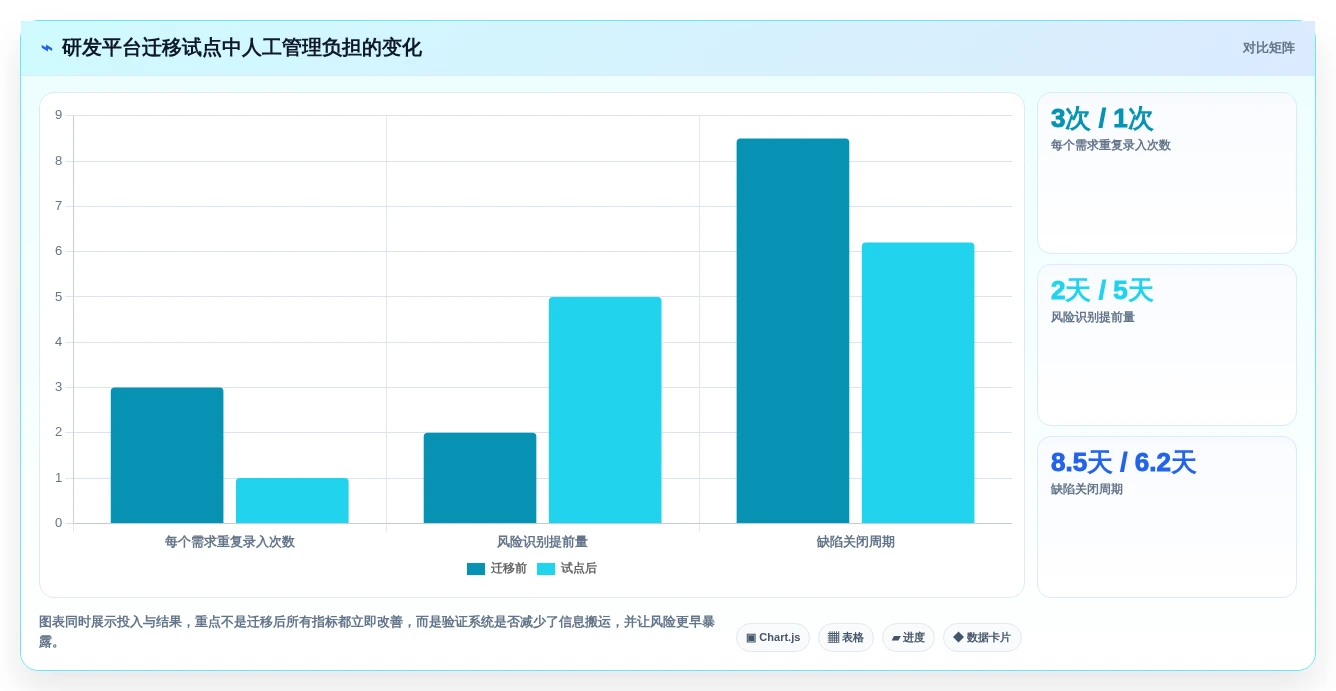The width and height of the screenshot is (1336, 691).
Task: Click the 迁移前 bar for 缺陷关闭周期
Action: point(793,331)
